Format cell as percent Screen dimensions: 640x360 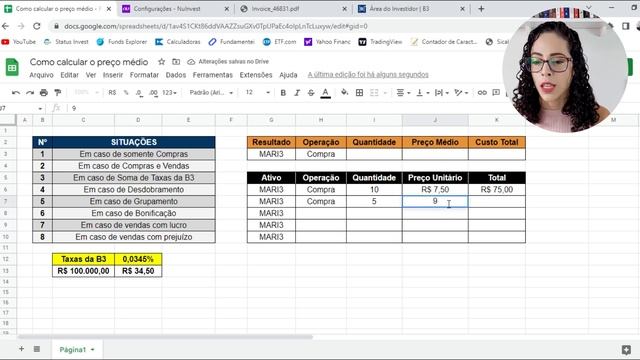click(126, 93)
